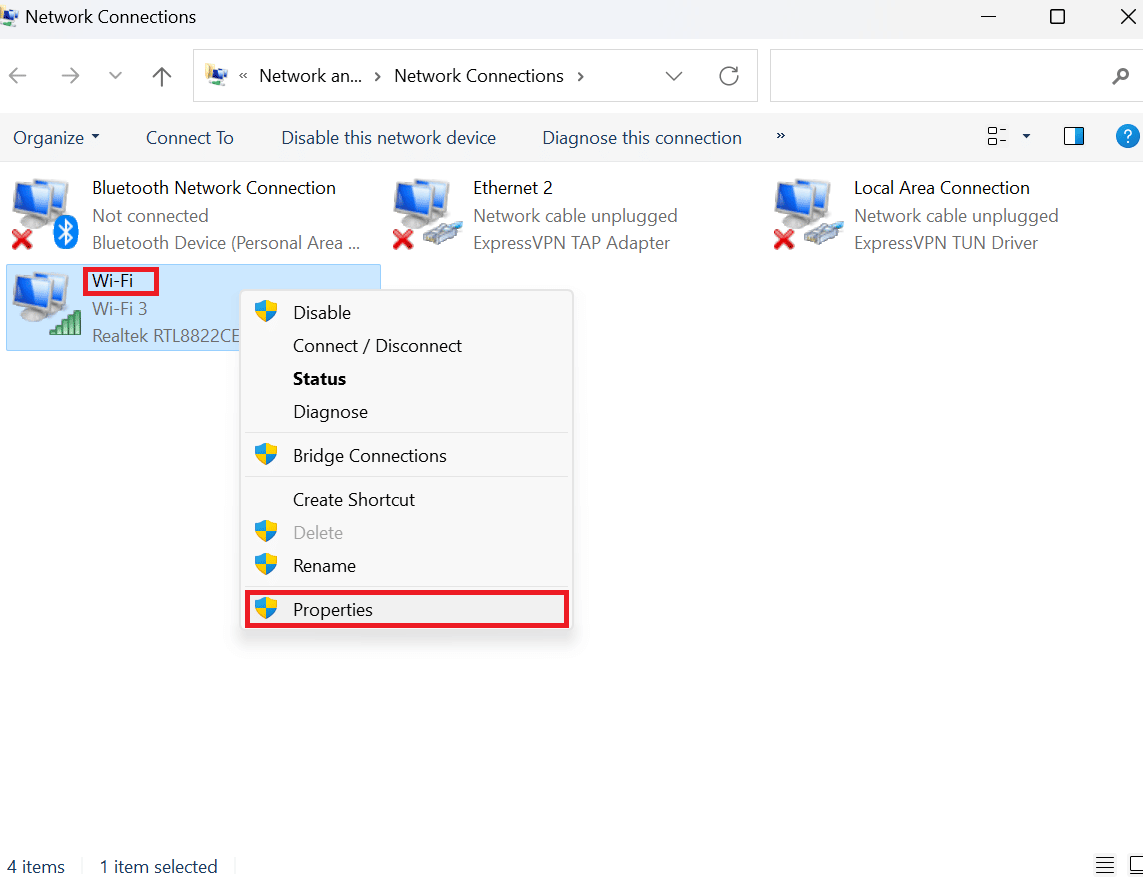The image size is (1143, 877).
Task: Show more toolbar commands chevron
Action: click(781, 137)
